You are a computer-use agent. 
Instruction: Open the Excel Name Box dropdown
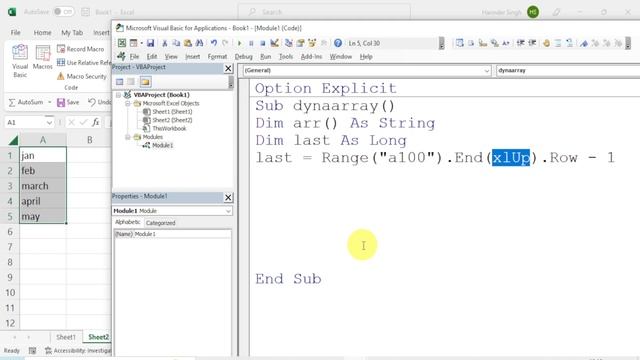pos(49,122)
